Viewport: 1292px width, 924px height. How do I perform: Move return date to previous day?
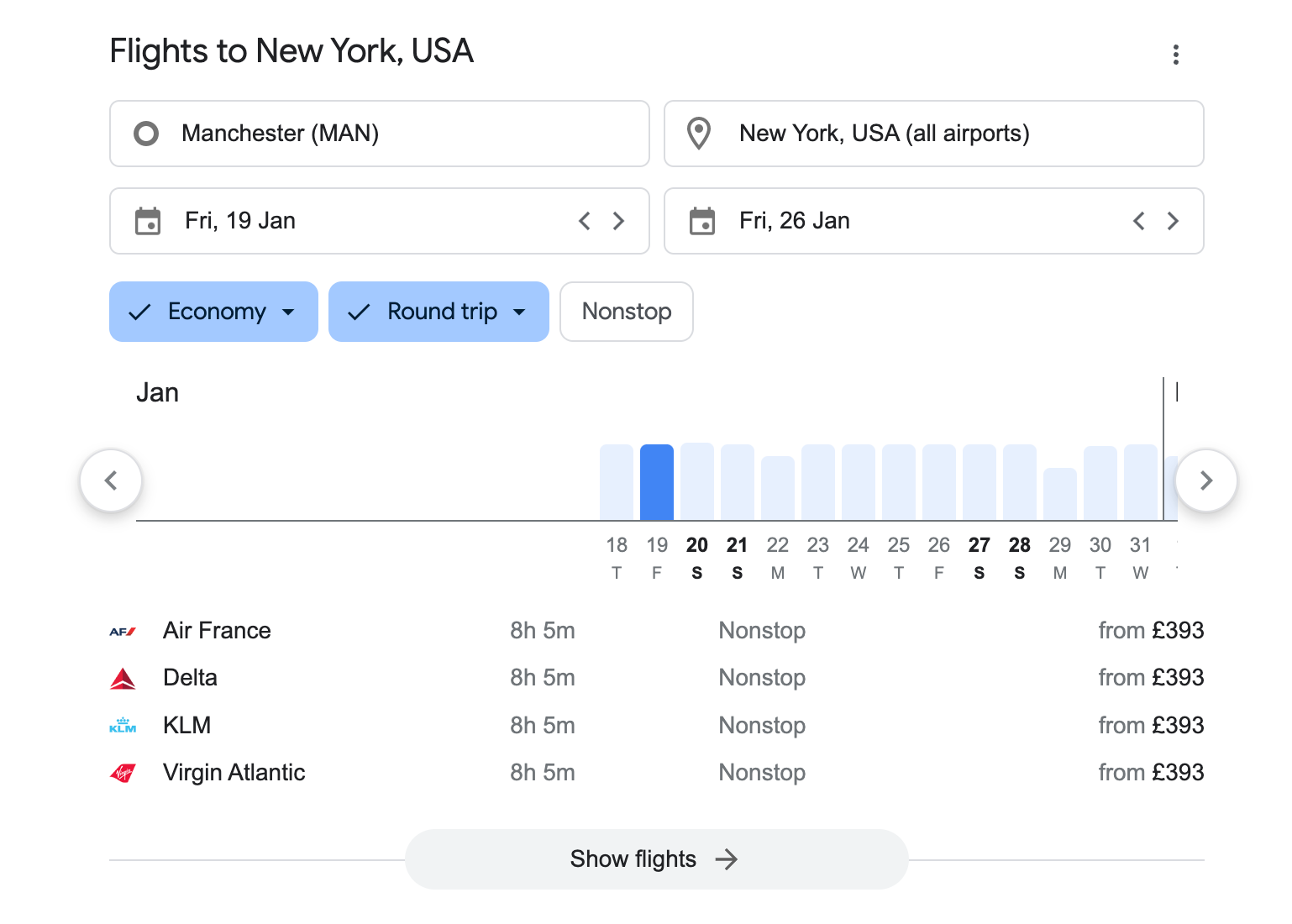1138,221
